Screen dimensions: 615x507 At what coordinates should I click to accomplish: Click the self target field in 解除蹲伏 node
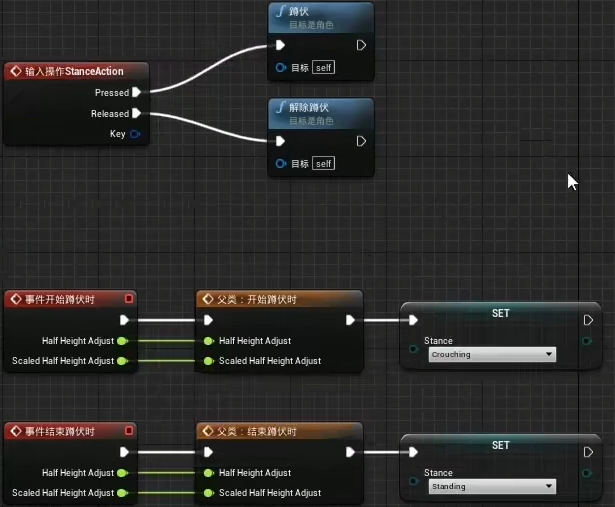tap(323, 163)
